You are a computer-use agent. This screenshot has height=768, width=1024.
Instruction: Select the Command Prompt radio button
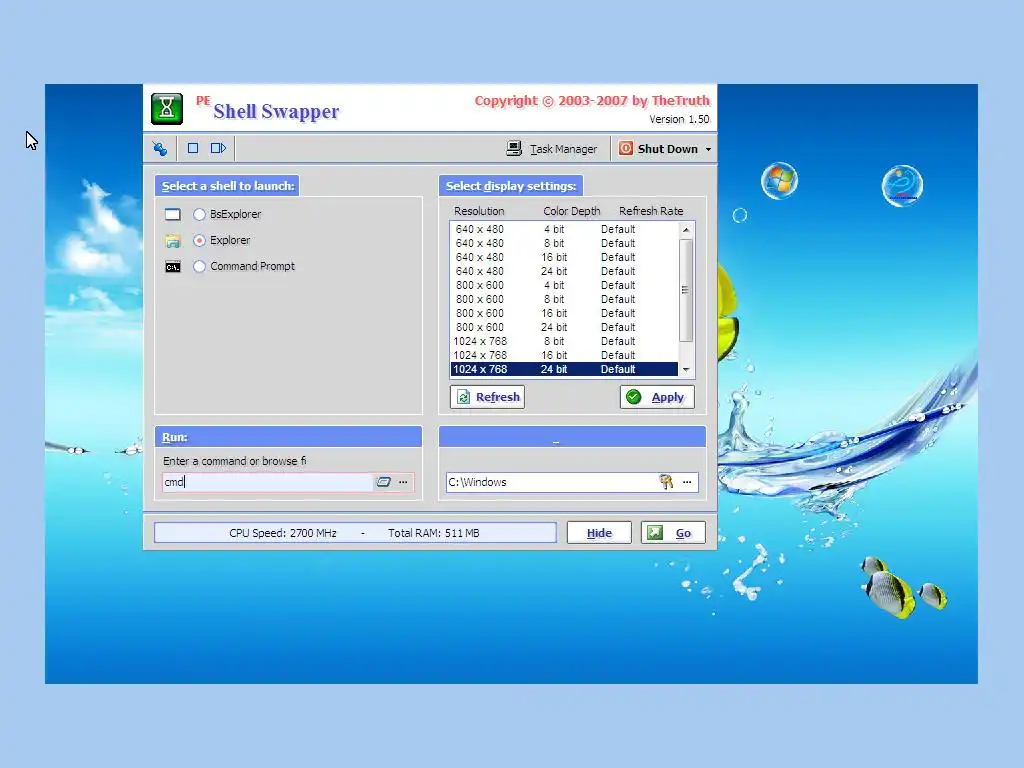(x=199, y=266)
